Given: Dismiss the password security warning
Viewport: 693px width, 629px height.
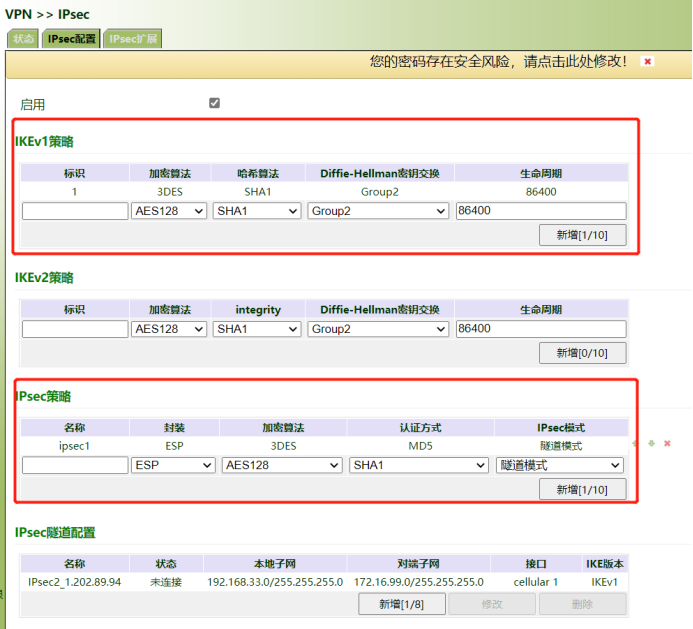Looking at the screenshot, I should tap(648, 61).
